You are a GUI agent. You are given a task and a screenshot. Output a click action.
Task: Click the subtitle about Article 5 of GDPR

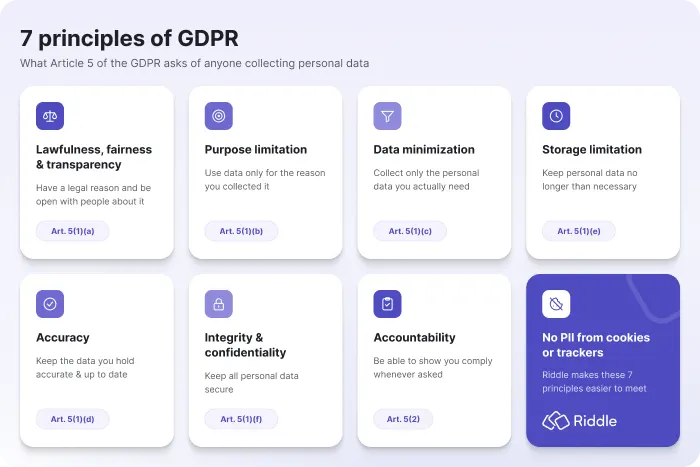click(195, 63)
